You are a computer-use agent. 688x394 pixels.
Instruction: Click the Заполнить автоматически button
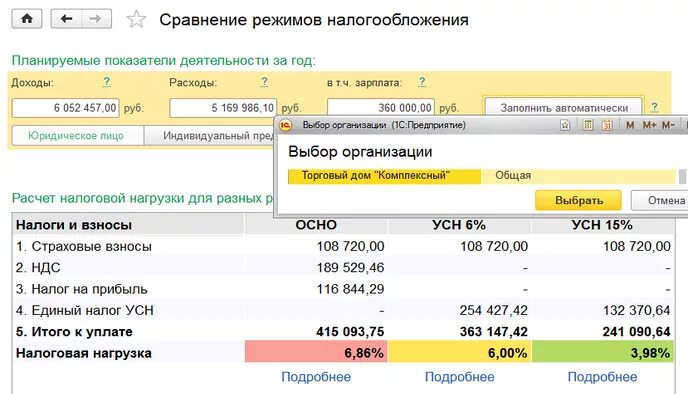(x=564, y=108)
